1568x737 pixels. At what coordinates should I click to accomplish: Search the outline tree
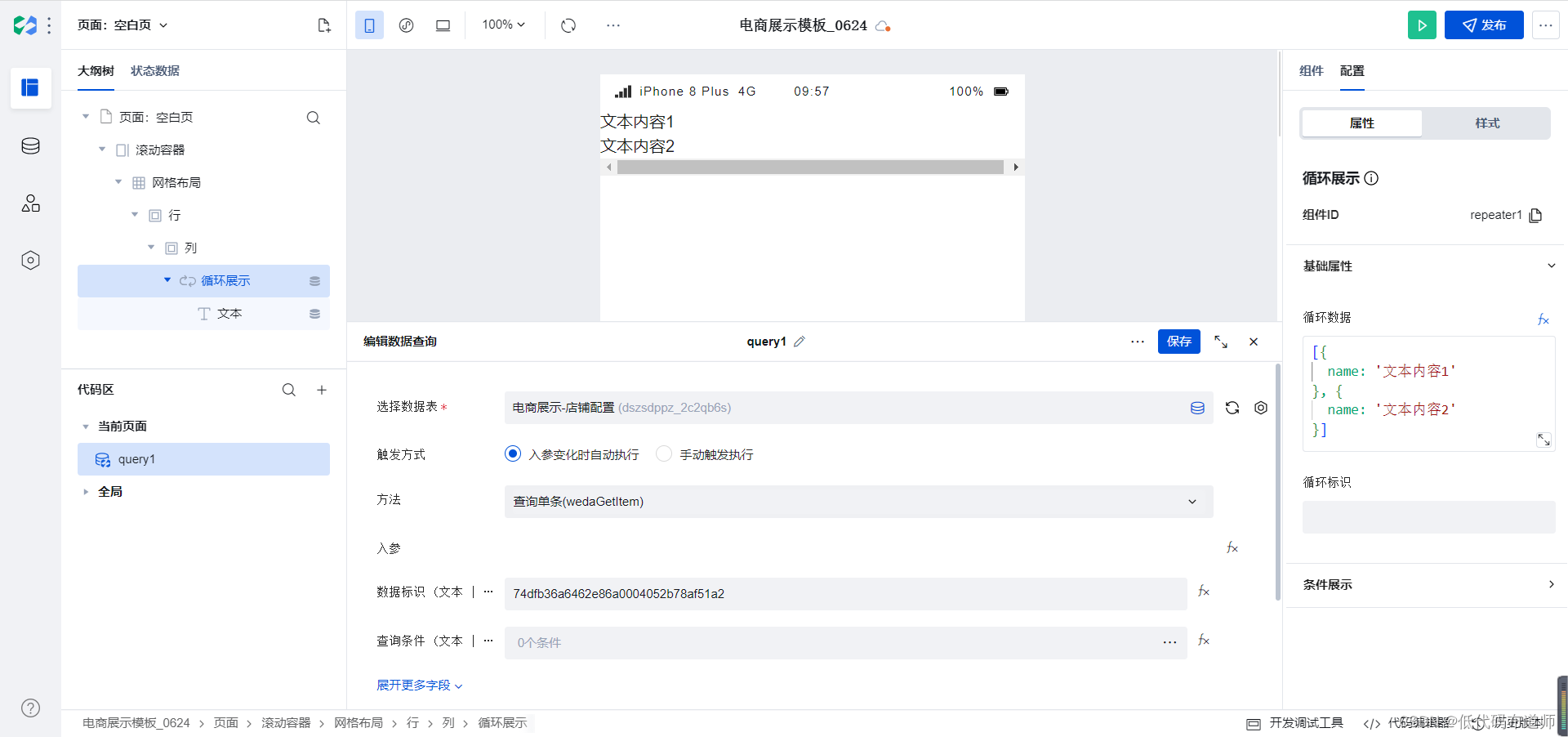313,118
